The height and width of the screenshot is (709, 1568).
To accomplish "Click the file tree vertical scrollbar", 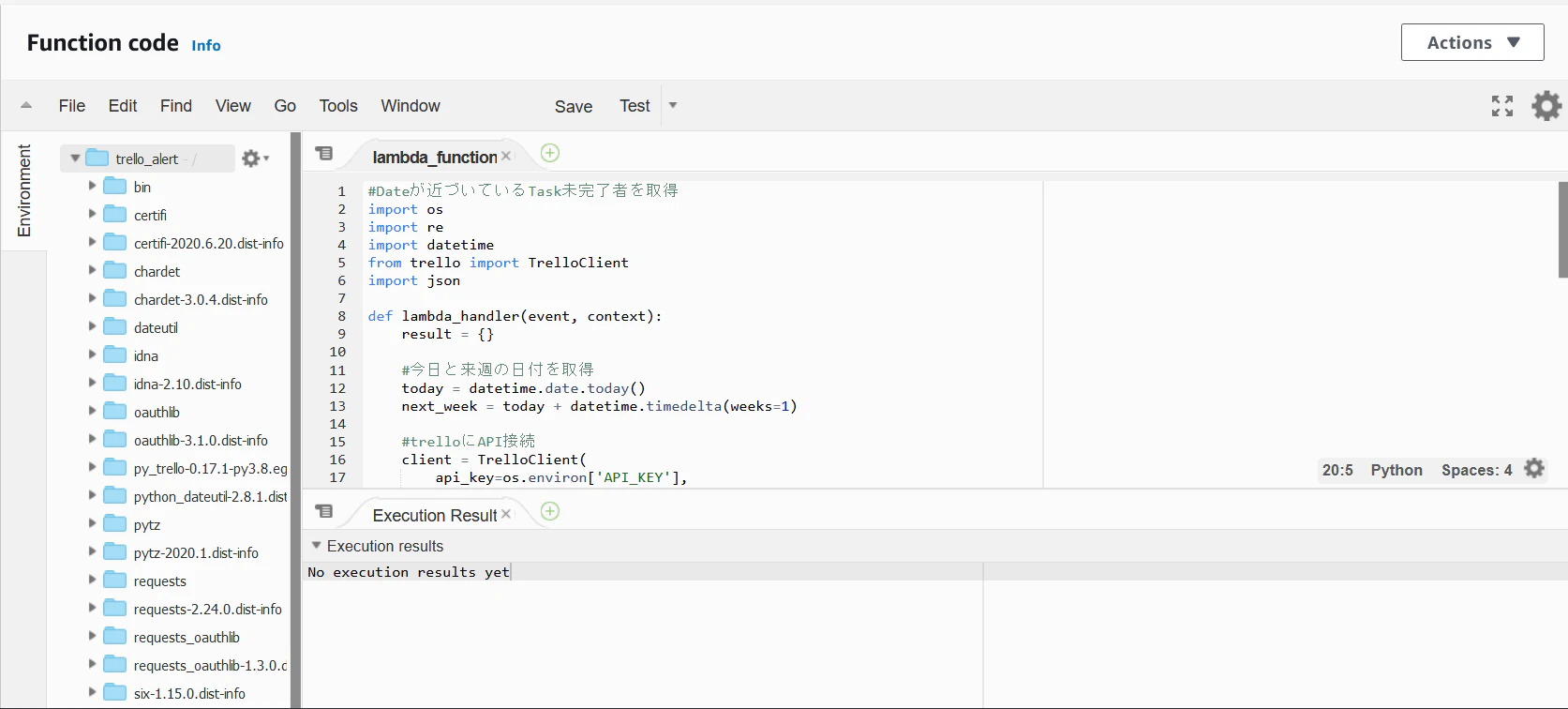I will (x=296, y=420).
